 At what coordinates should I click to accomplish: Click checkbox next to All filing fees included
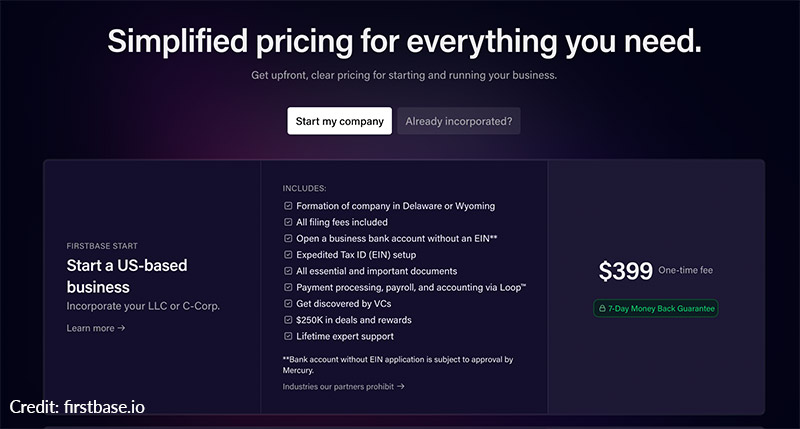tap(288, 222)
